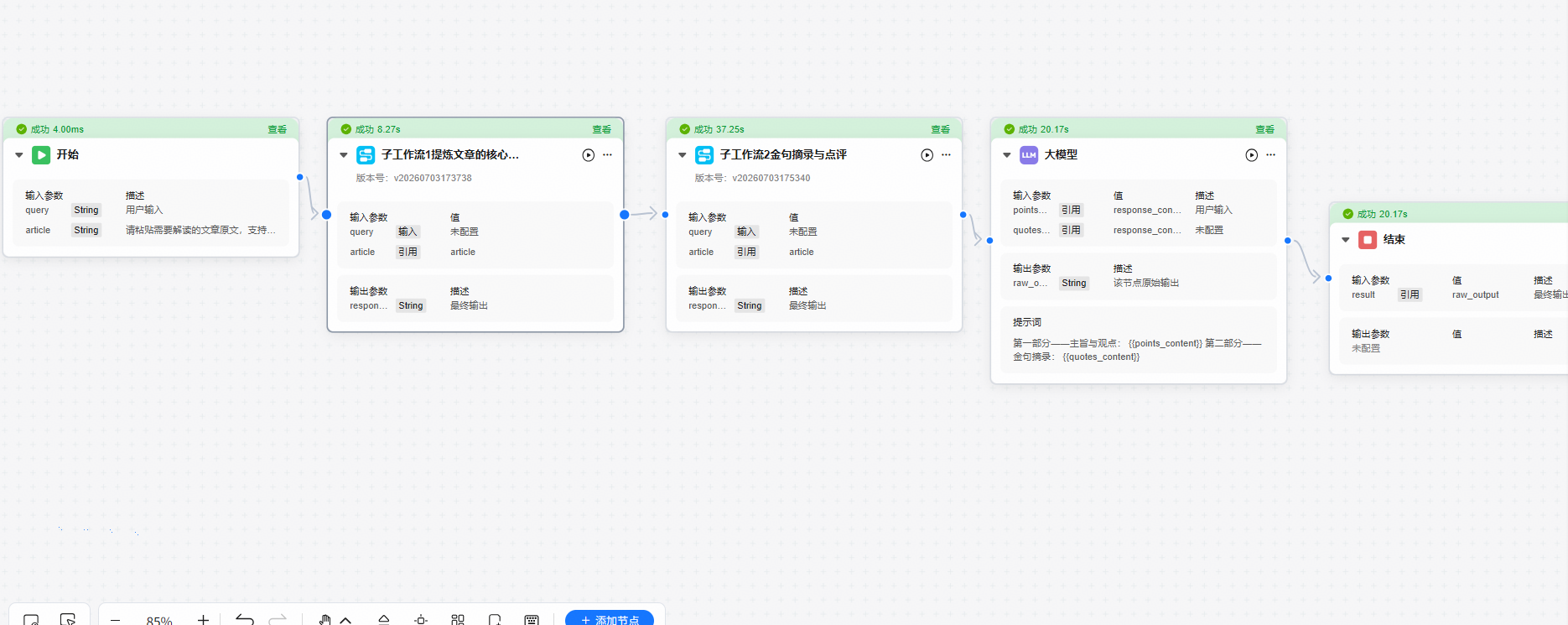Viewport: 1568px width, 625px height.
Task: Click the output port of the 开始 node
Action: pos(299,177)
